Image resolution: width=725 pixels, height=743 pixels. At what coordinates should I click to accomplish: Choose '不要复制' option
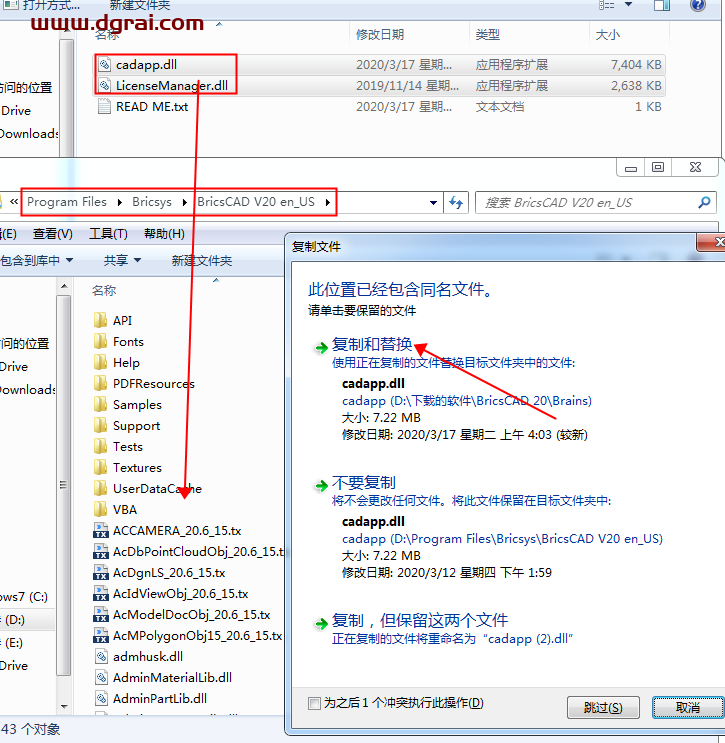tap(363, 482)
